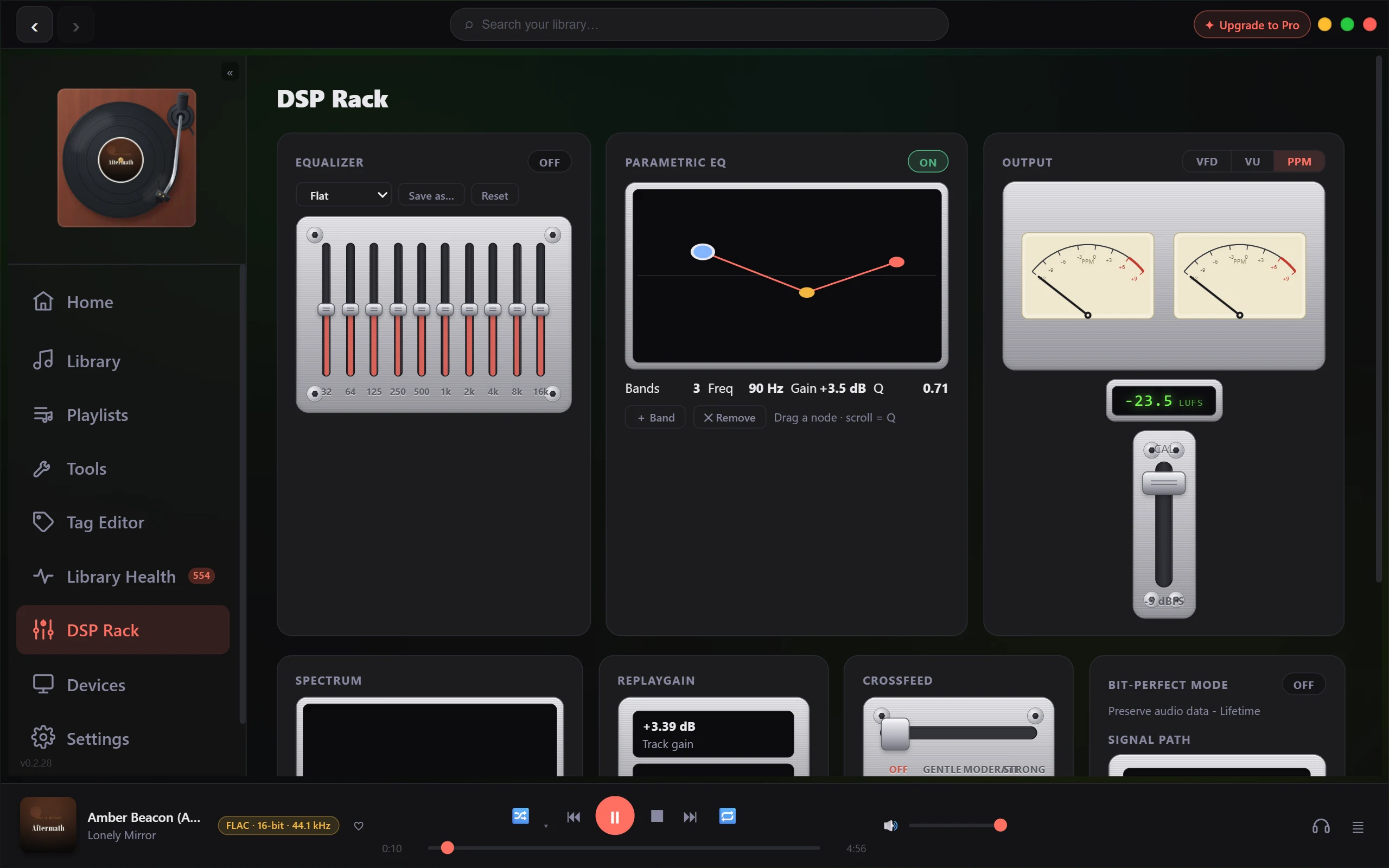Skip to the next track
Screen dimensions: 1389x868
pyautogui.click(x=691, y=816)
